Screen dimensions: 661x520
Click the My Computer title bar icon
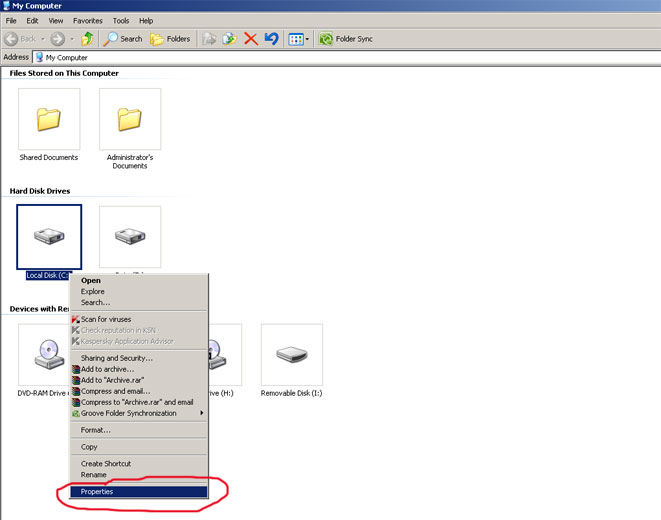coord(6,5)
